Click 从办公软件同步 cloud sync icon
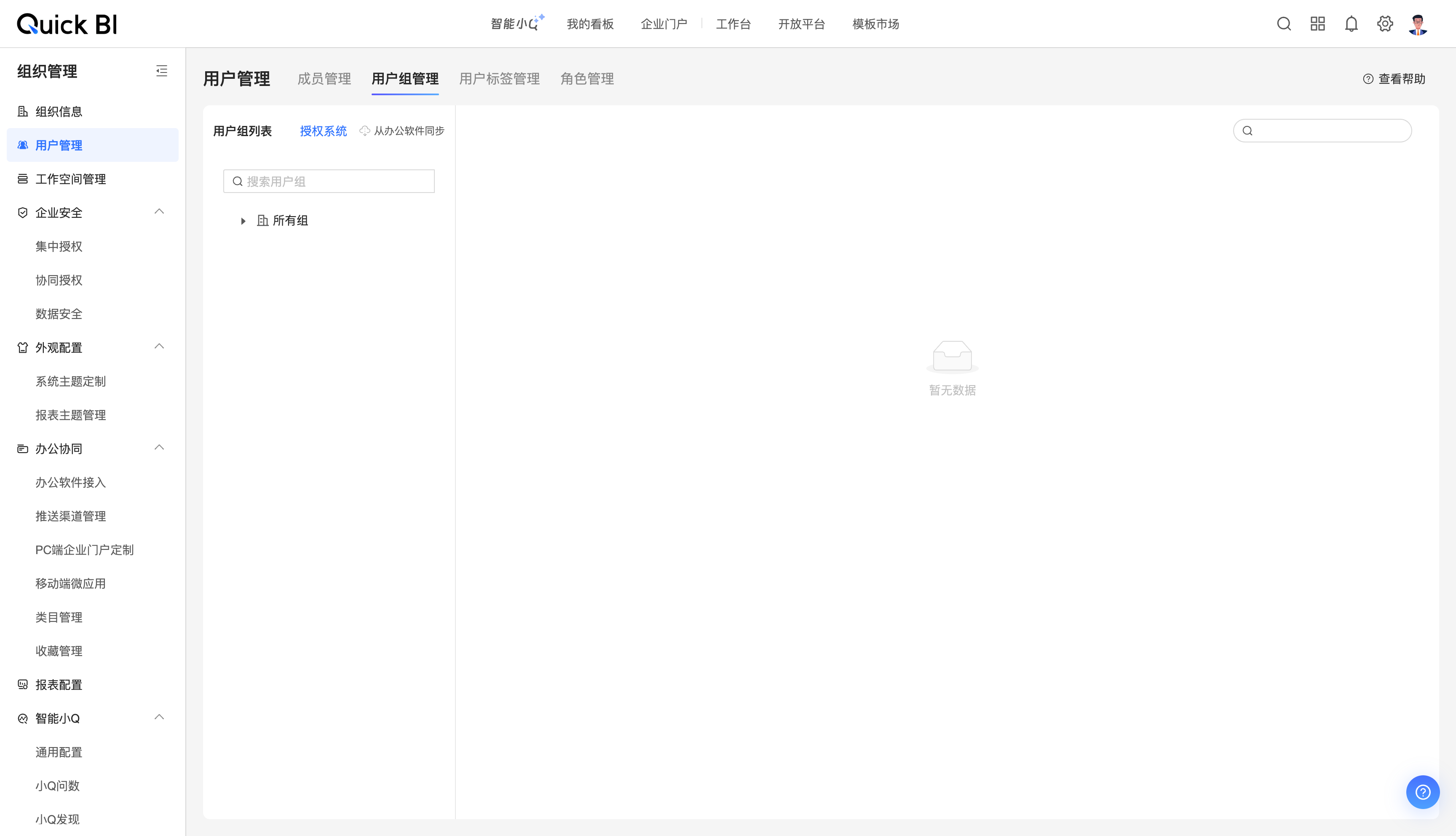 pyautogui.click(x=364, y=131)
